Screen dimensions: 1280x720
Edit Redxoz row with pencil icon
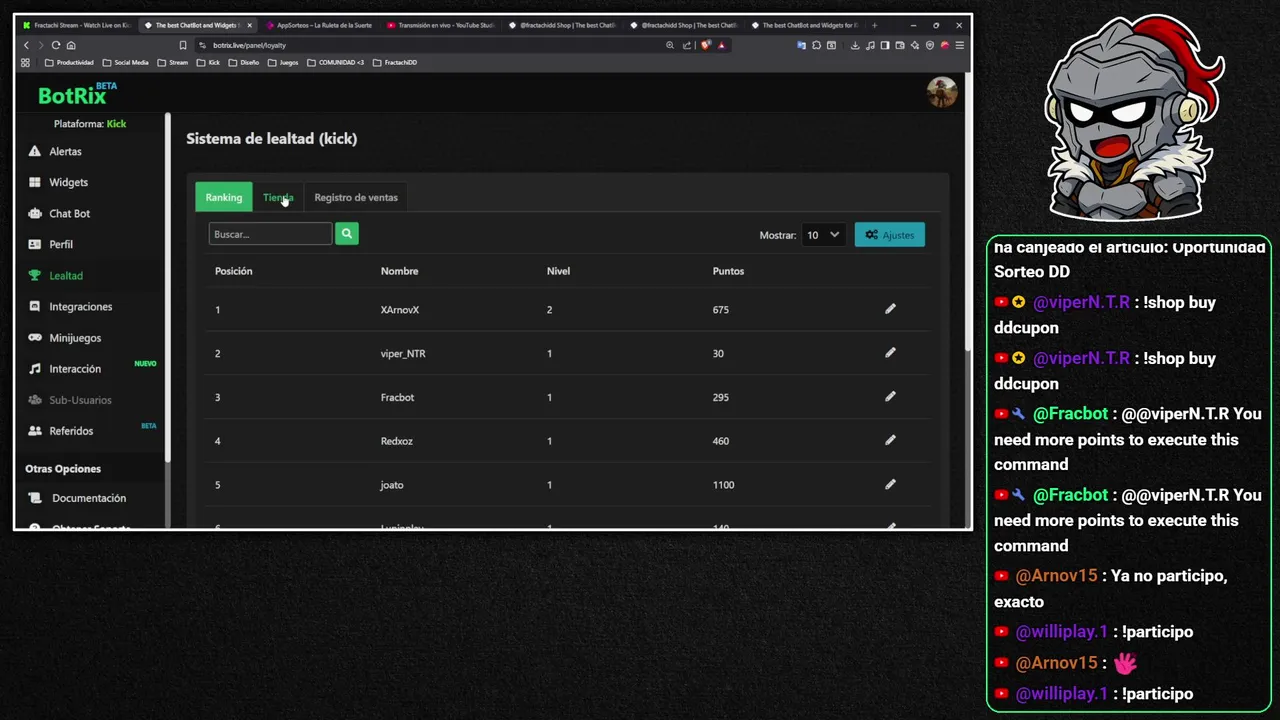pyautogui.click(x=890, y=441)
